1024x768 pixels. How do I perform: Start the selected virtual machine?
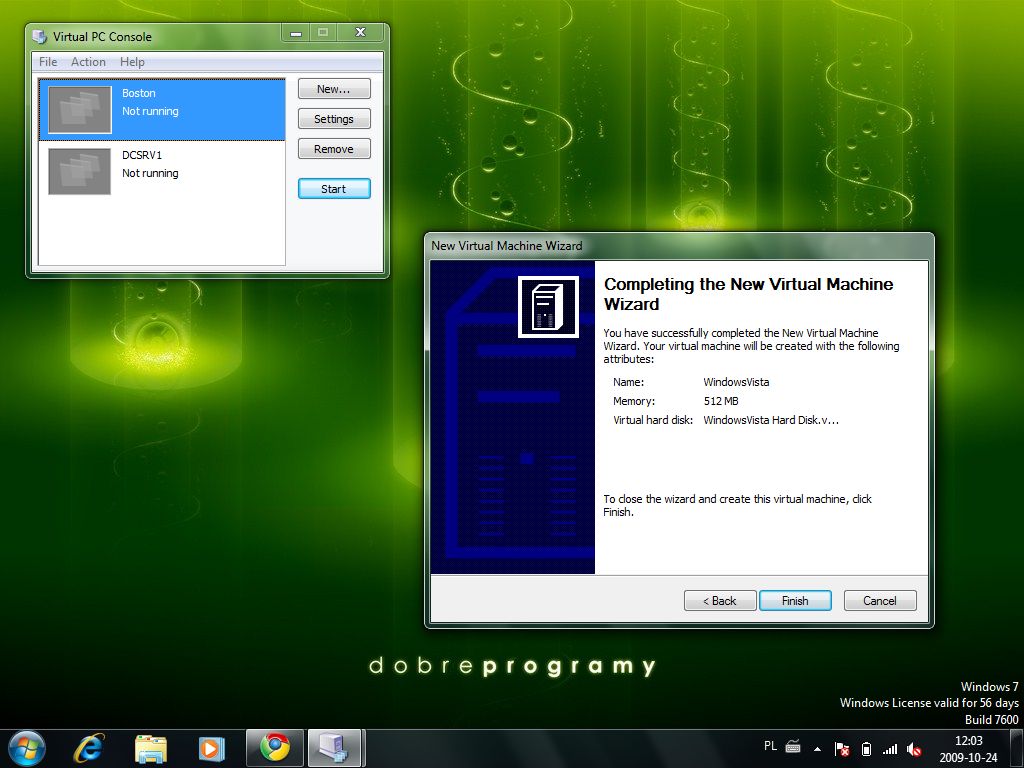pos(334,189)
